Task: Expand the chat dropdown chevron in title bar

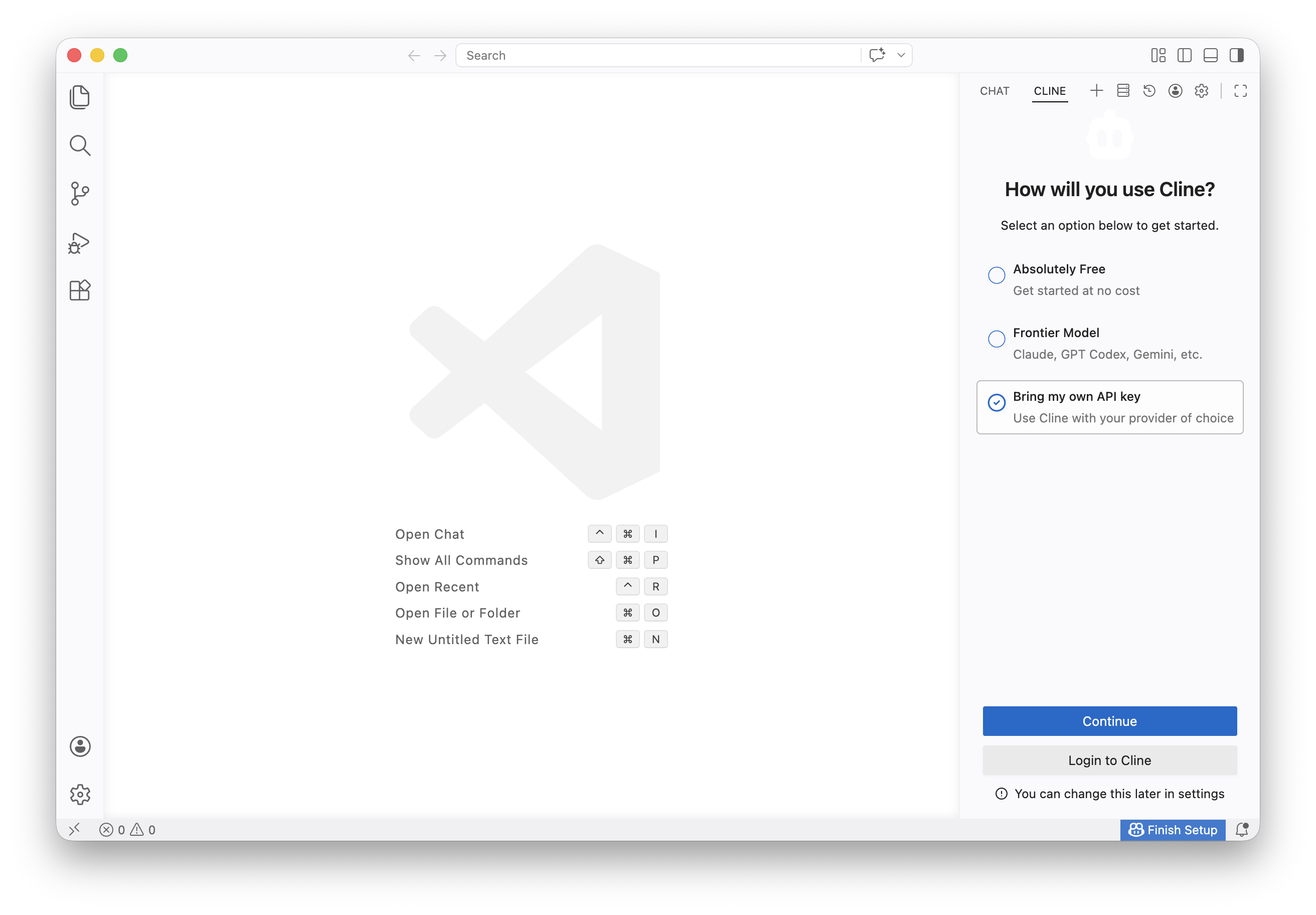Action: coord(900,55)
